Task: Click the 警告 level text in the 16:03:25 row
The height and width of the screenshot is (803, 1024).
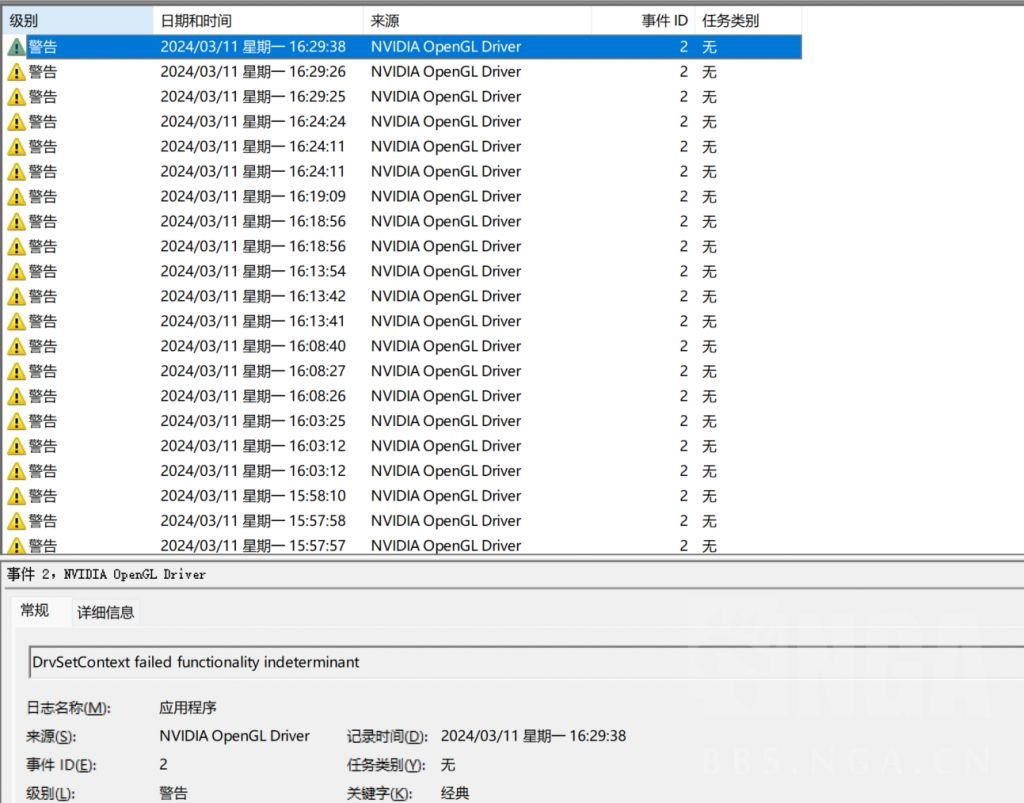Action: pyautogui.click(x=42, y=421)
